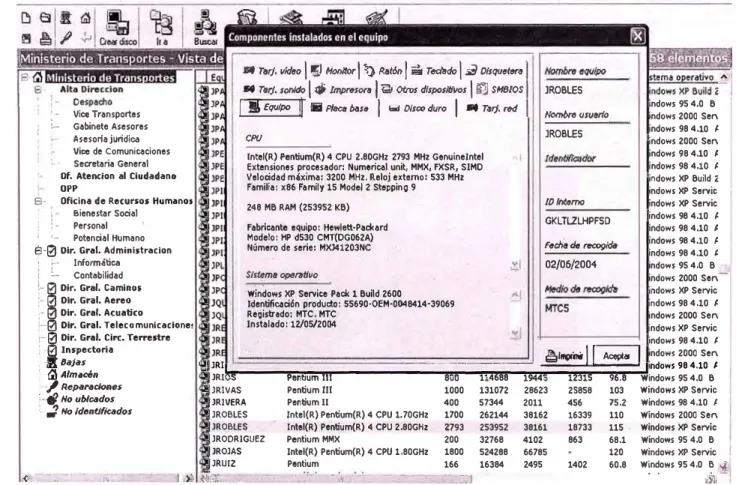Viewport: 736px width, 485px height.
Task: Switch to the Disco duro tab
Action: (x=417, y=108)
